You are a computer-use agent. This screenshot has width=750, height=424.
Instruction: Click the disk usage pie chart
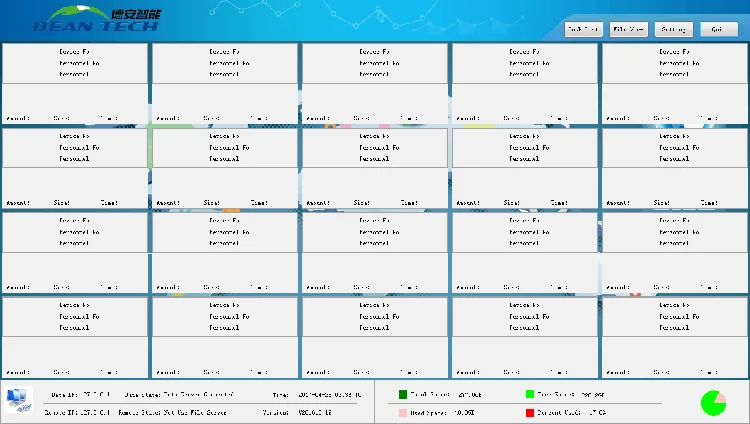tap(713, 403)
